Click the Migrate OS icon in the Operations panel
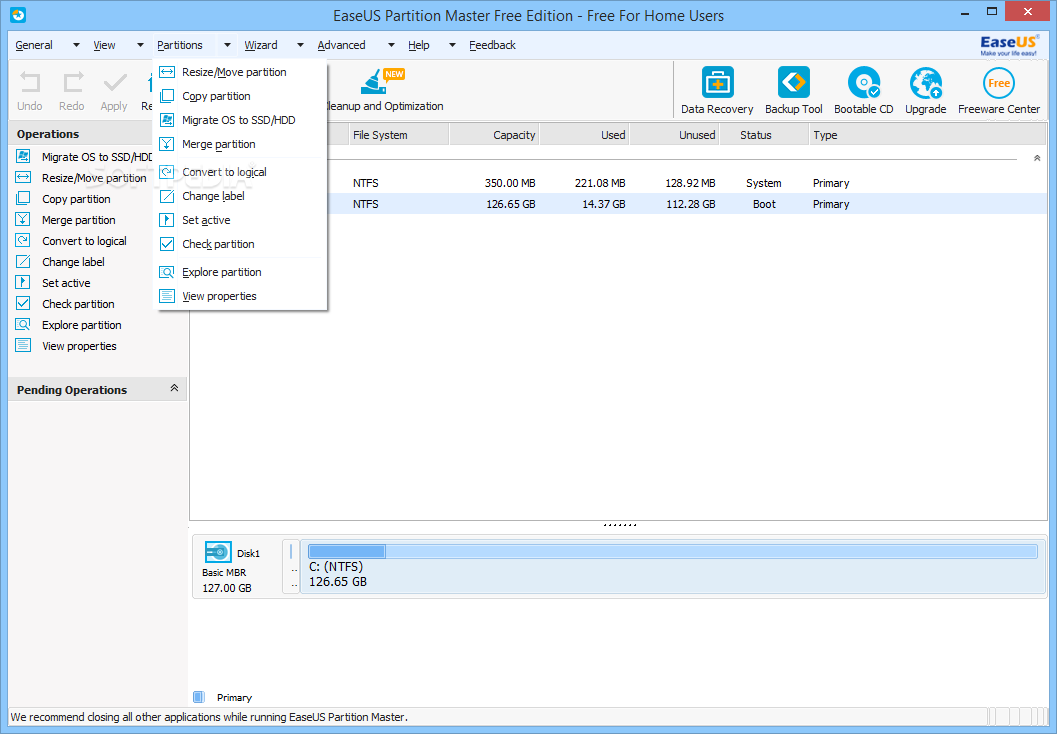This screenshot has height=734, width=1057. coord(23,156)
